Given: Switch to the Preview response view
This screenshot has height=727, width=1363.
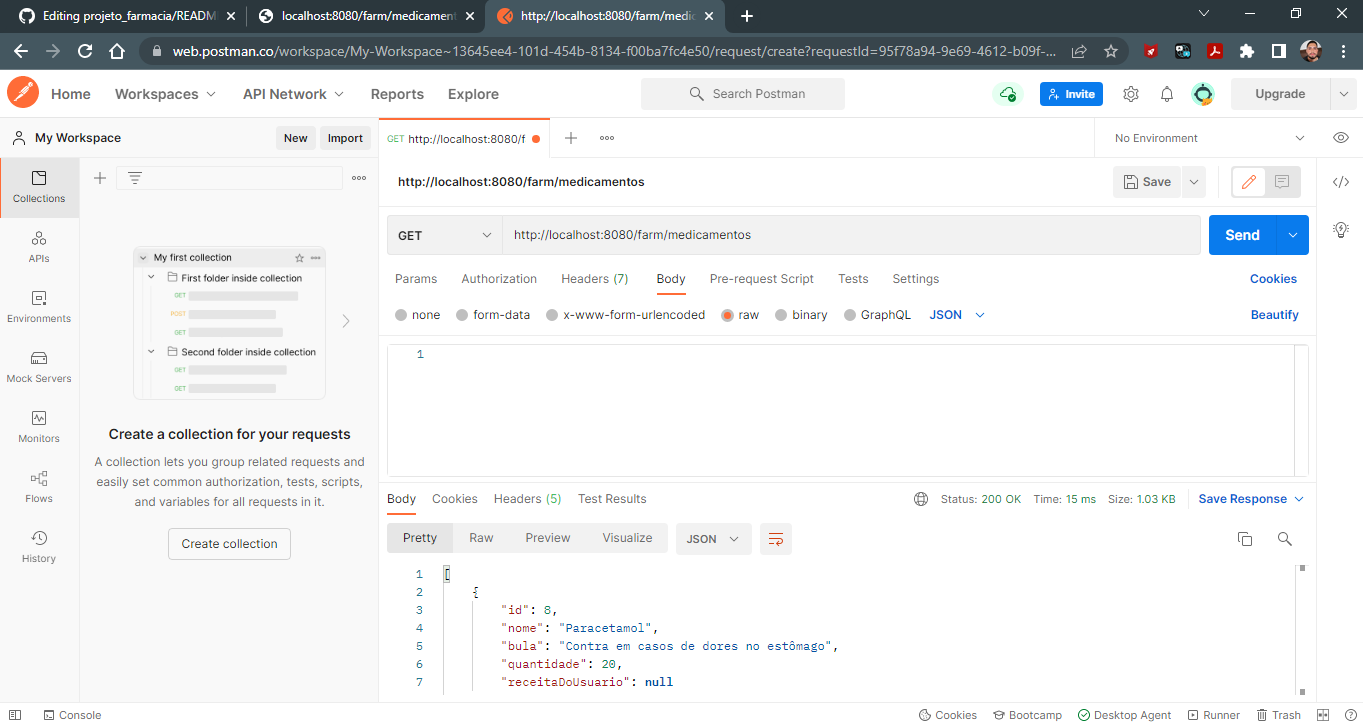Looking at the screenshot, I should 547,537.
